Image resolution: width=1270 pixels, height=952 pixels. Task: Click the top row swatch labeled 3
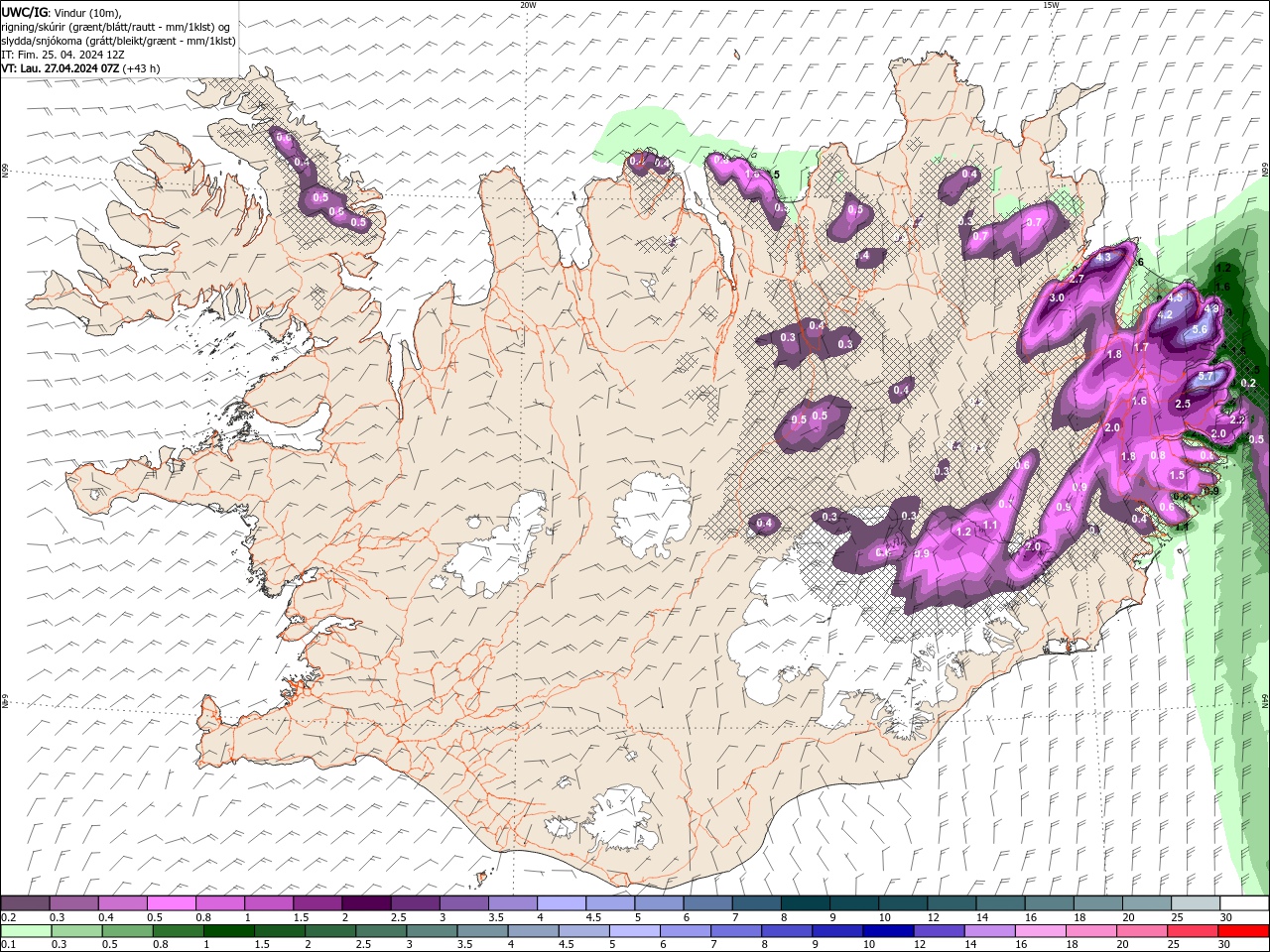click(463, 903)
